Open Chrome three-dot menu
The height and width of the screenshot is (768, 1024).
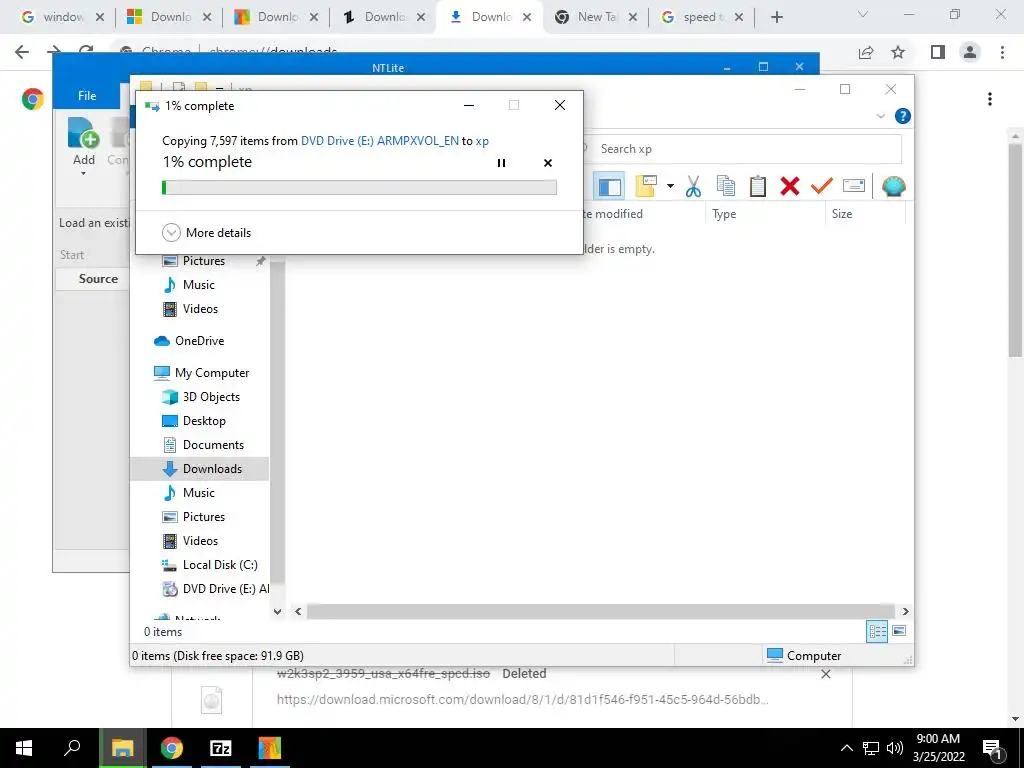click(x=1002, y=52)
